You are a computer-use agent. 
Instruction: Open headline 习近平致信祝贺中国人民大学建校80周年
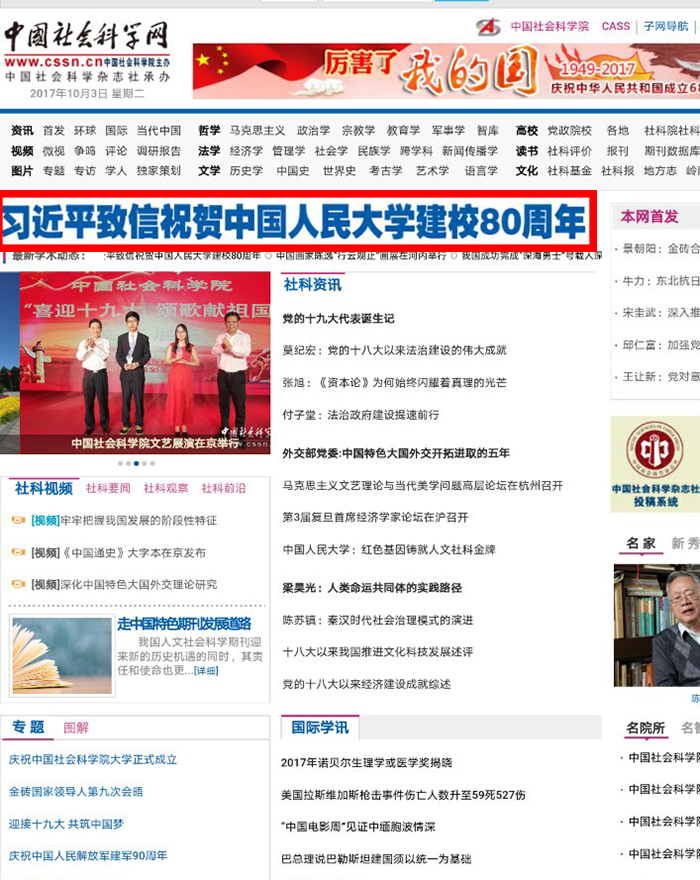(x=294, y=222)
